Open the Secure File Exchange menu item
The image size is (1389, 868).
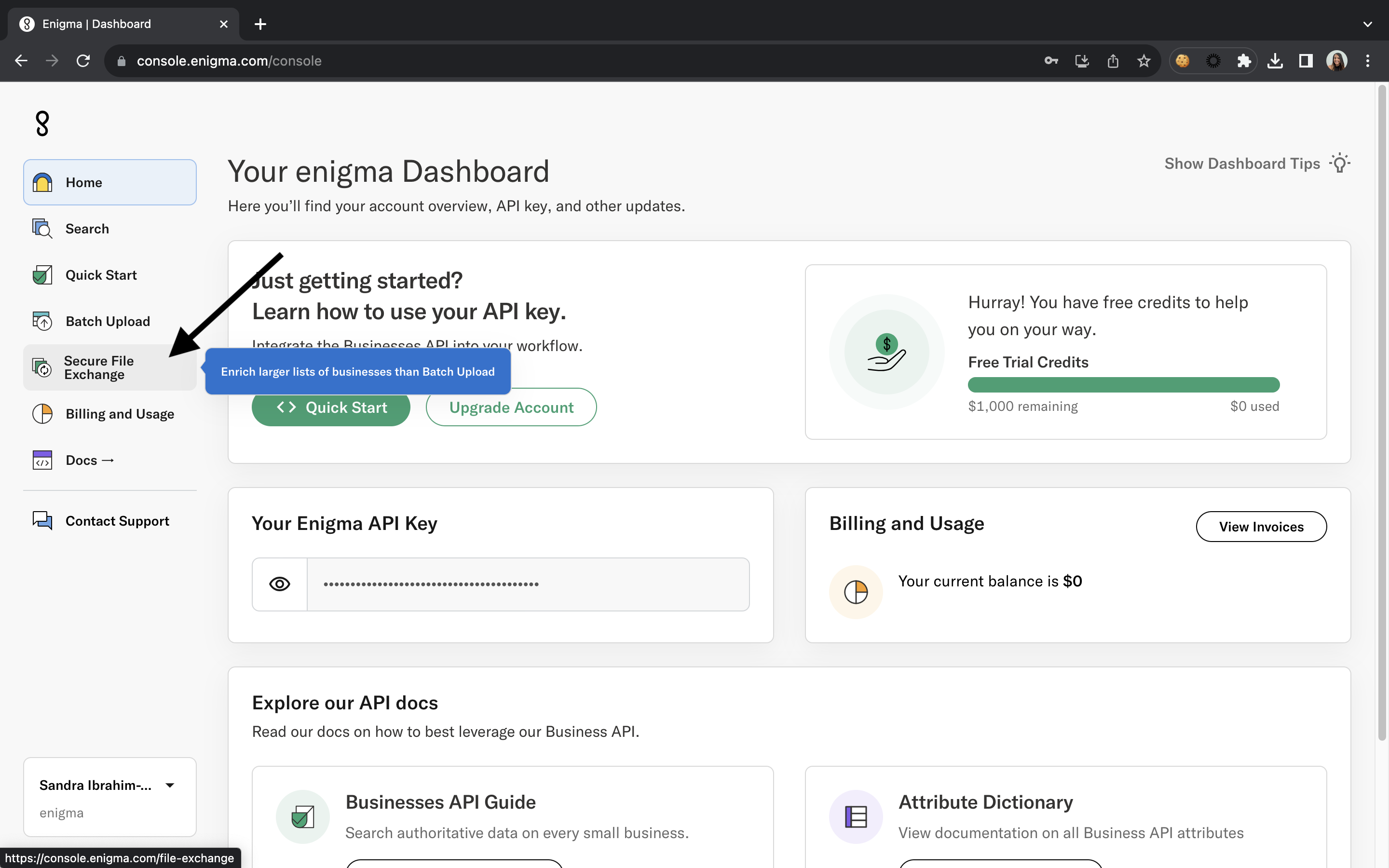point(99,367)
